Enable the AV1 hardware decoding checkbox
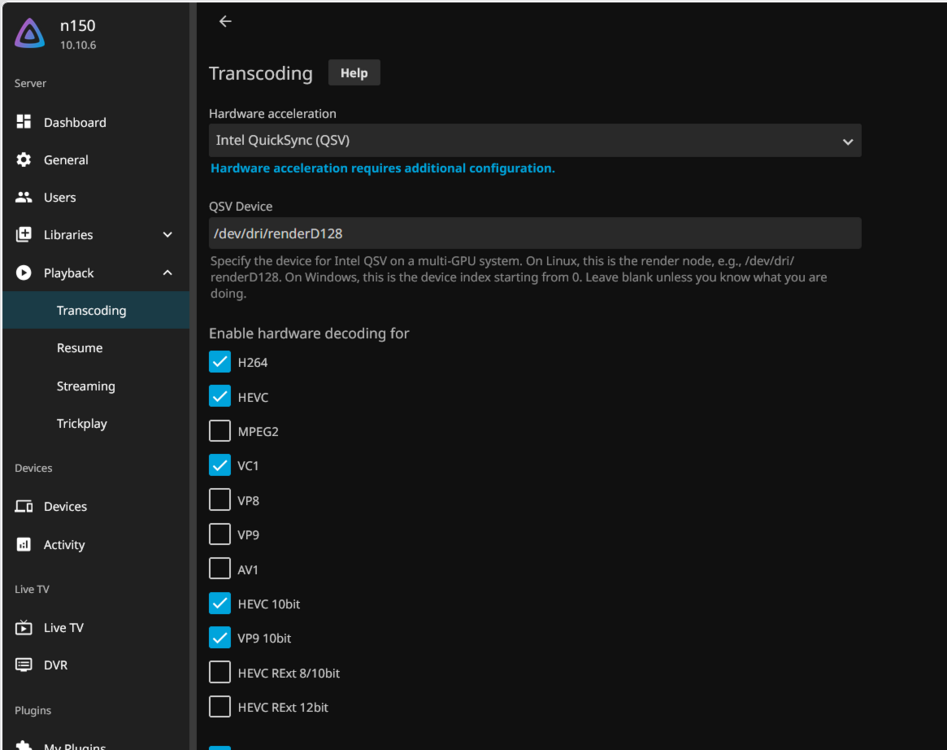The image size is (947, 750). click(220, 568)
